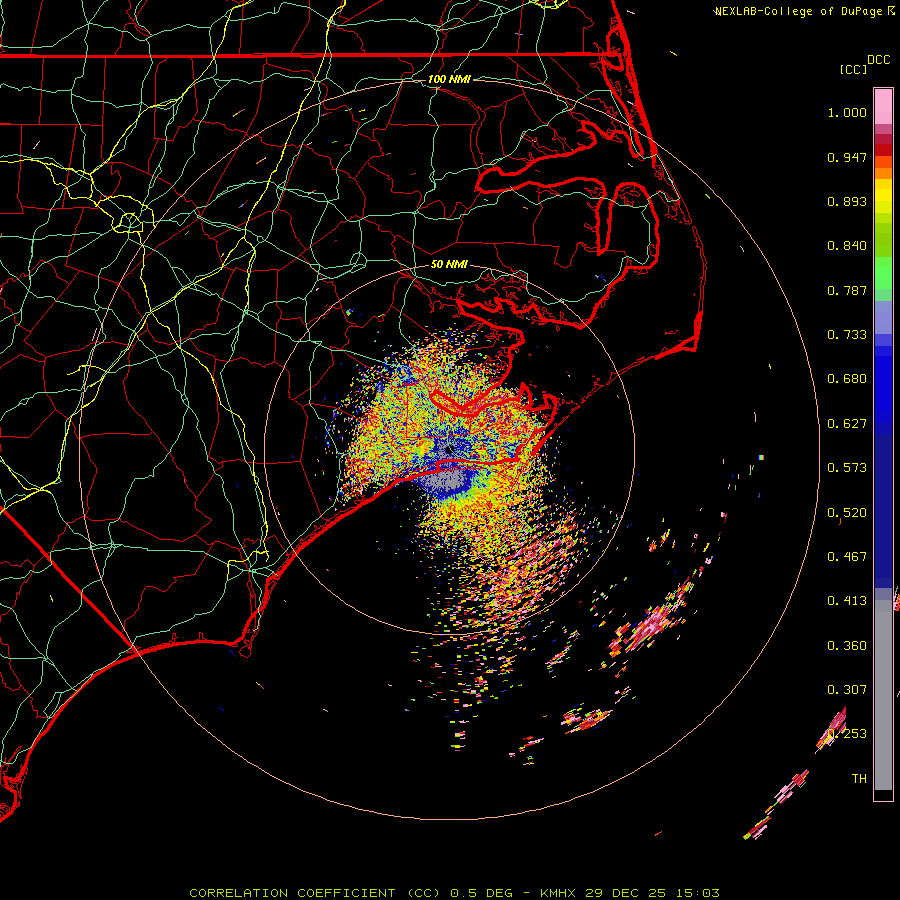The image size is (900, 900).
Task: Click the TH threshold label
Action: 859,779
